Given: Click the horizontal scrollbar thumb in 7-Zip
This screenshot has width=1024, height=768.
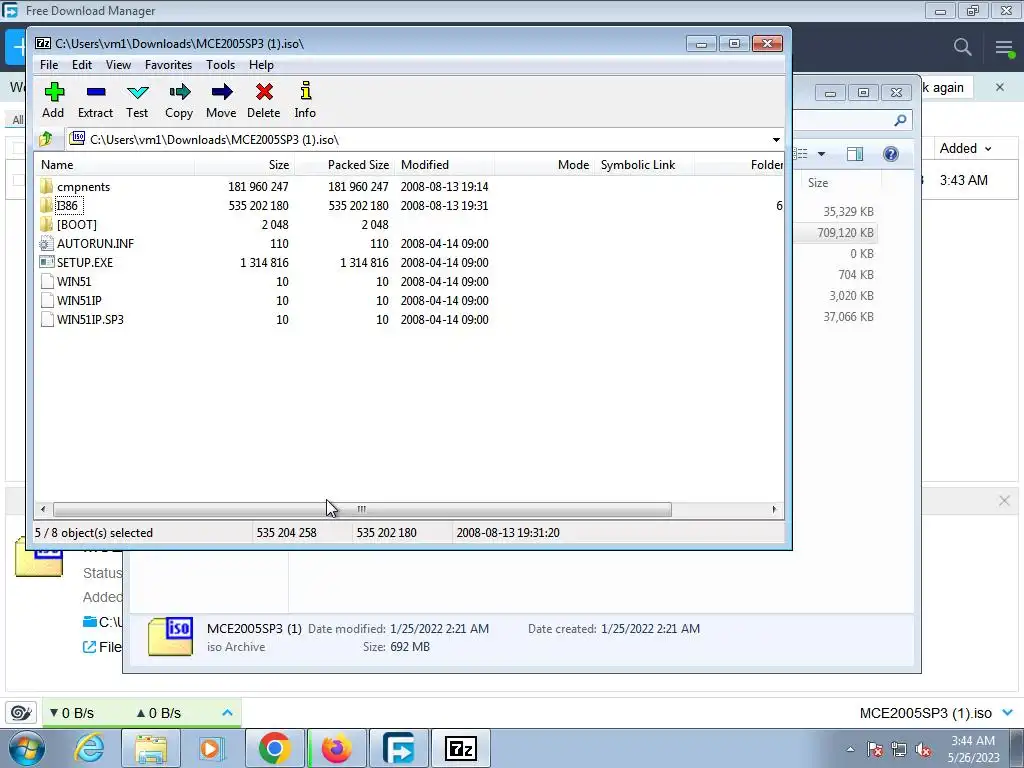Looking at the screenshot, I should (362, 509).
